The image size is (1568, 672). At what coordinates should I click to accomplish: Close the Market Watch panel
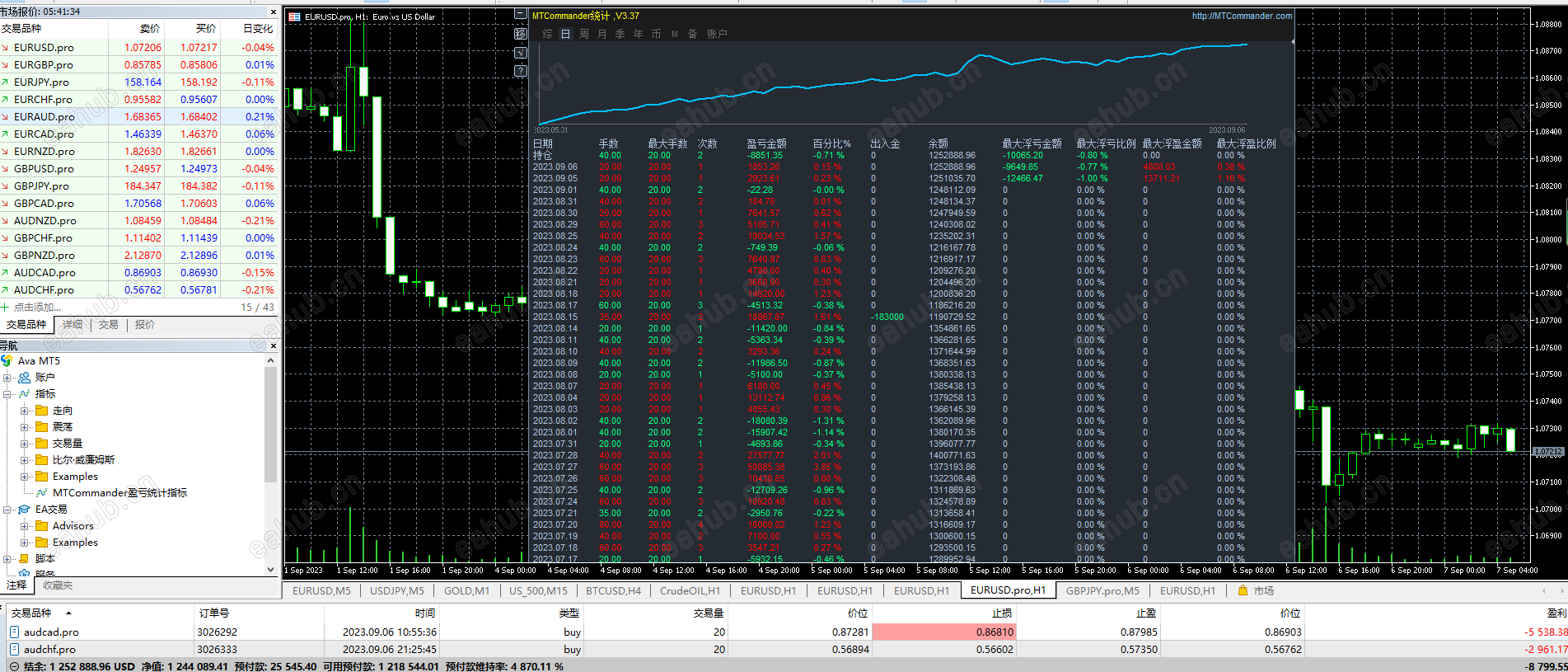pos(274,12)
